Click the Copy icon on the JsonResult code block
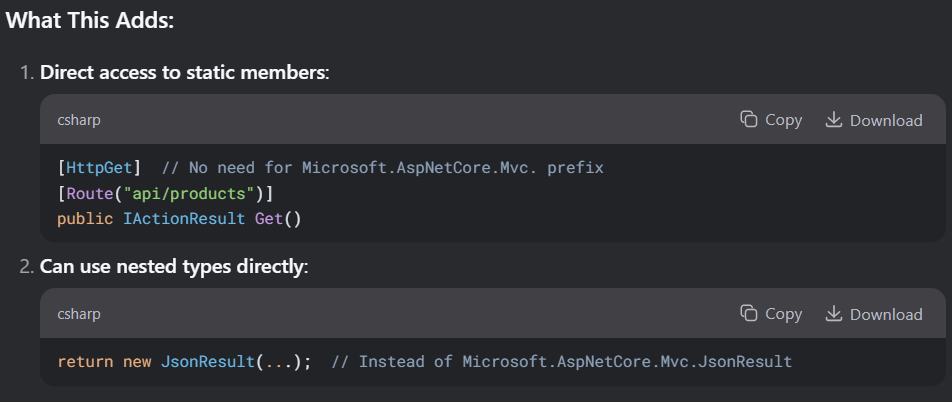952x402 pixels. click(x=749, y=313)
